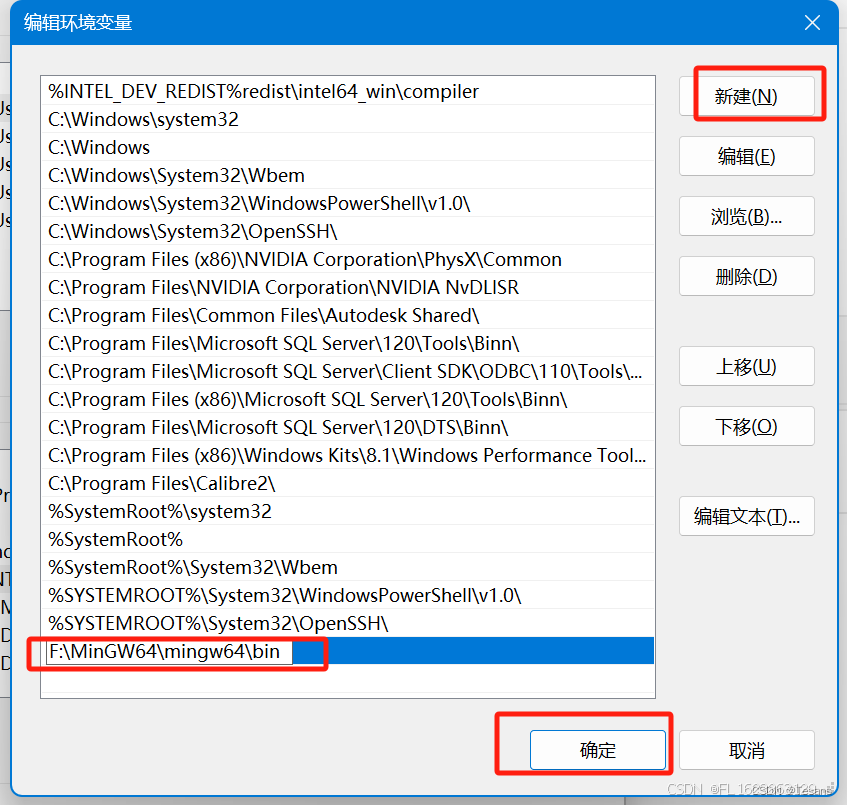Click the 删除(D) button
The image size is (847, 805).
click(x=746, y=276)
